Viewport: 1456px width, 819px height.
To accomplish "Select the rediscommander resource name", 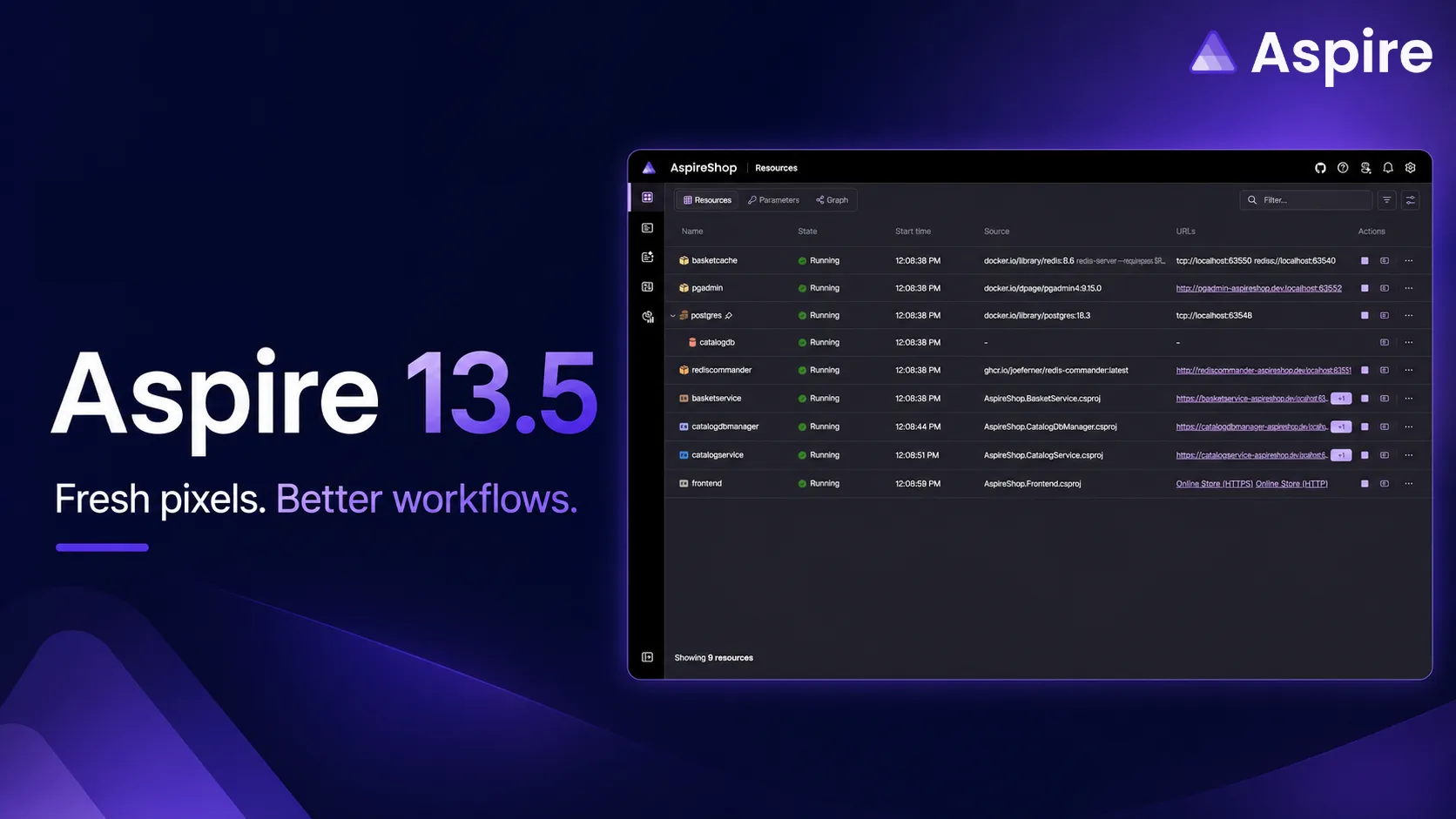I will click(x=722, y=370).
